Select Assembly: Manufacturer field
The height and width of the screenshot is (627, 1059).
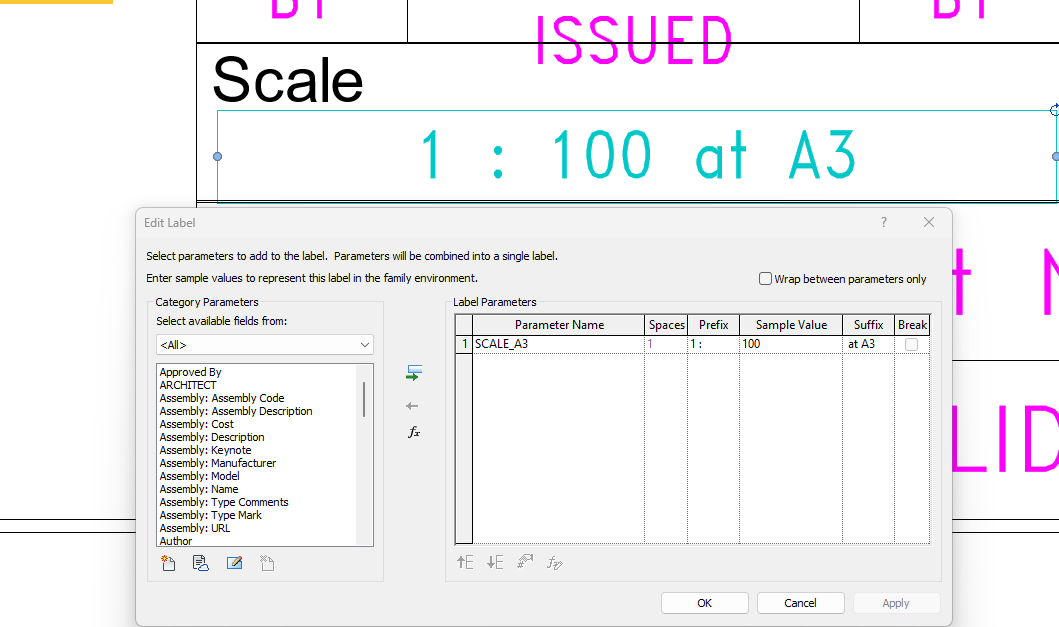pos(217,463)
